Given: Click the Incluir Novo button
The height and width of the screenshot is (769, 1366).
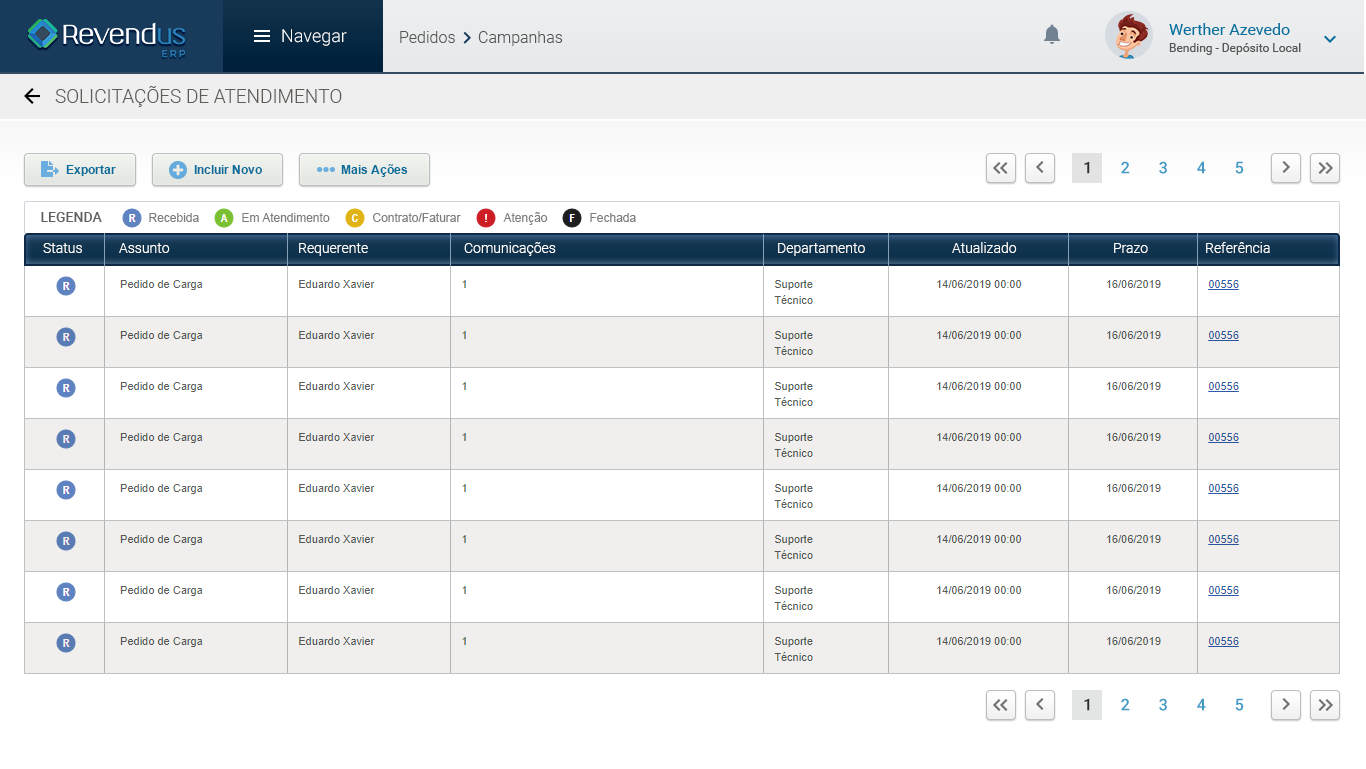Looking at the screenshot, I should pos(217,170).
